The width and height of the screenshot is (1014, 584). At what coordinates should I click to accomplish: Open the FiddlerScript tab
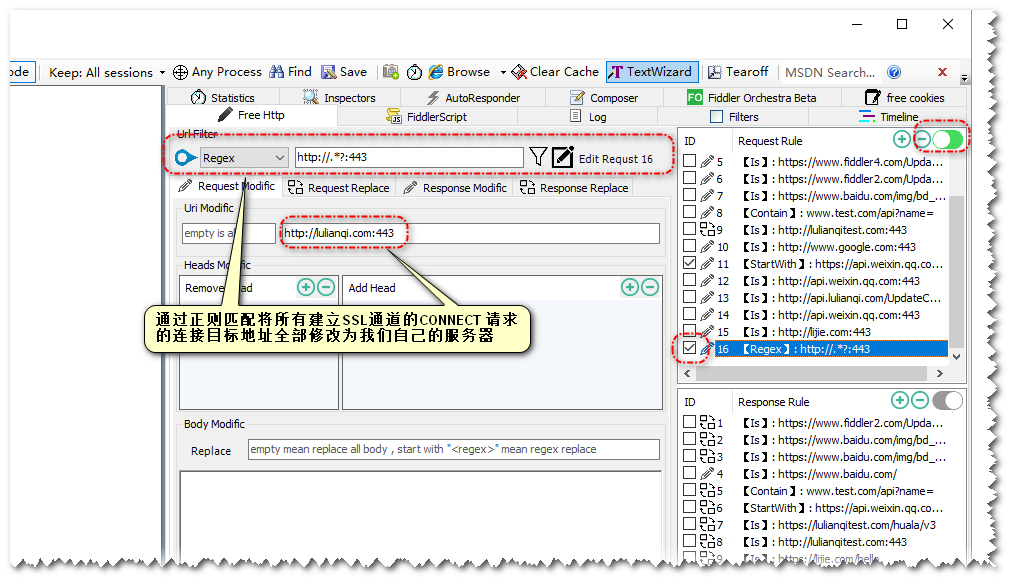pyautogui.click(x=426, y=116)
